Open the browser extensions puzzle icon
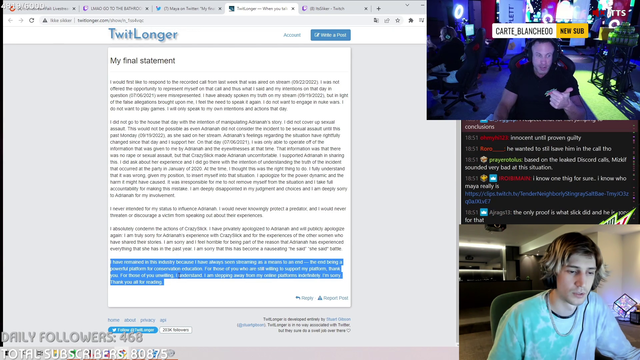This screenshot has height=360, width=640. [x=411, y=20]
